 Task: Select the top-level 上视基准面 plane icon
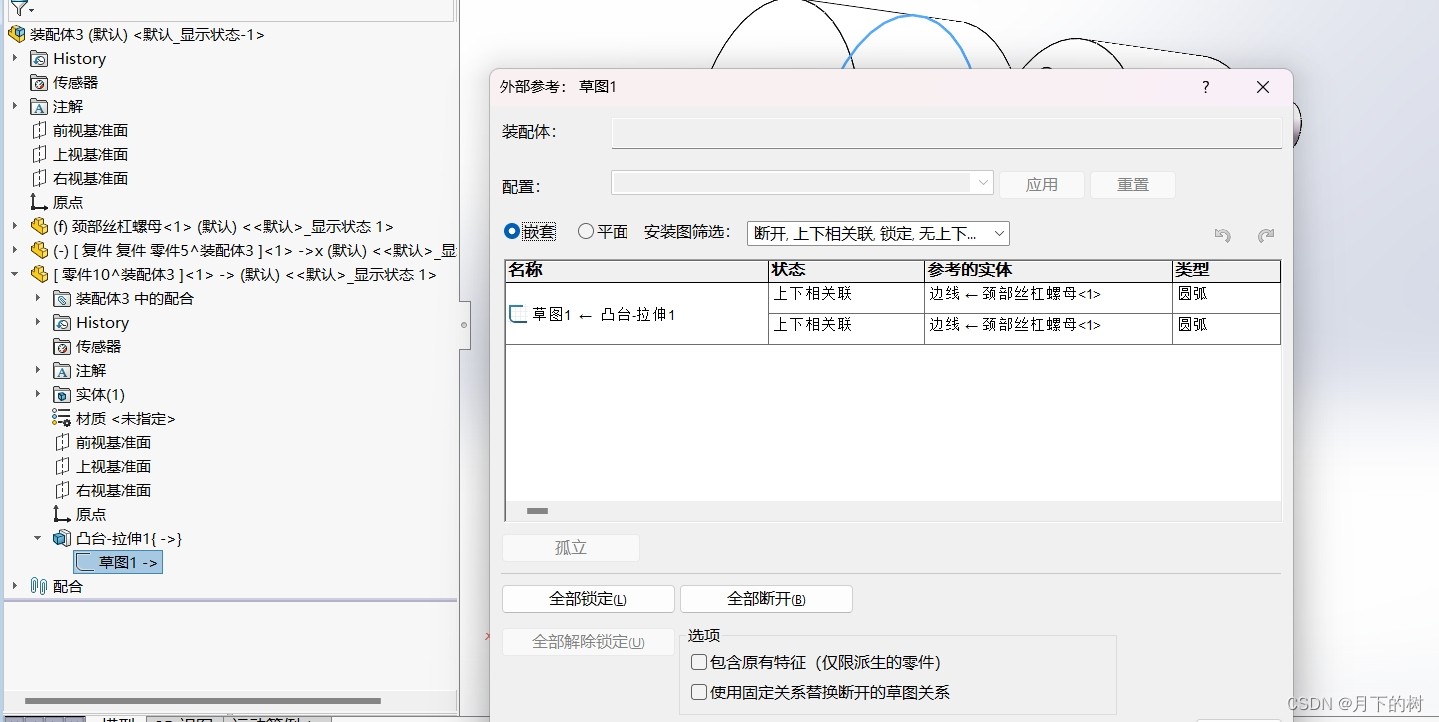click(x=39, y=154)
